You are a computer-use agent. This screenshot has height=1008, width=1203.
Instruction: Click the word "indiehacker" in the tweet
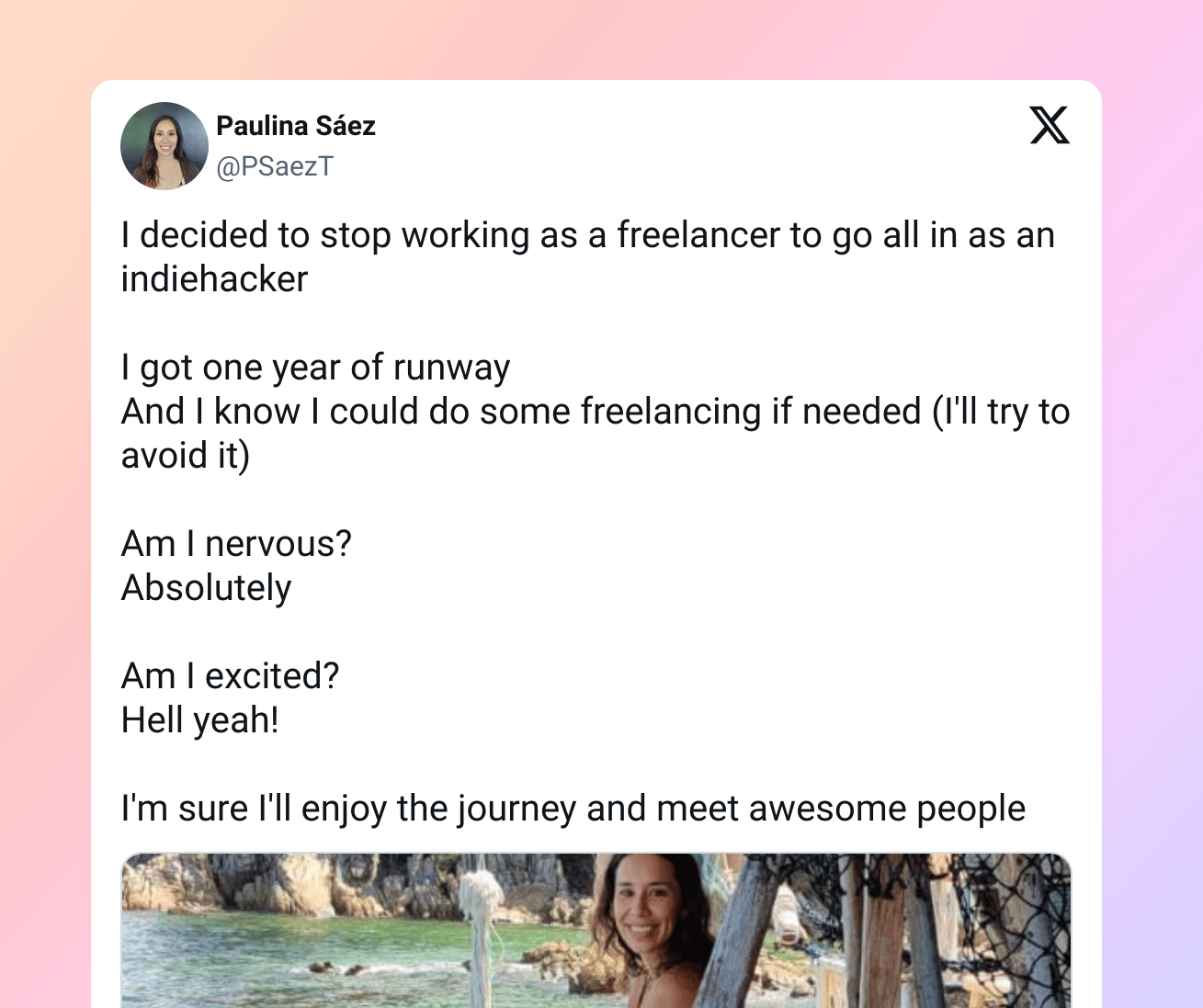tap(215, 279)
